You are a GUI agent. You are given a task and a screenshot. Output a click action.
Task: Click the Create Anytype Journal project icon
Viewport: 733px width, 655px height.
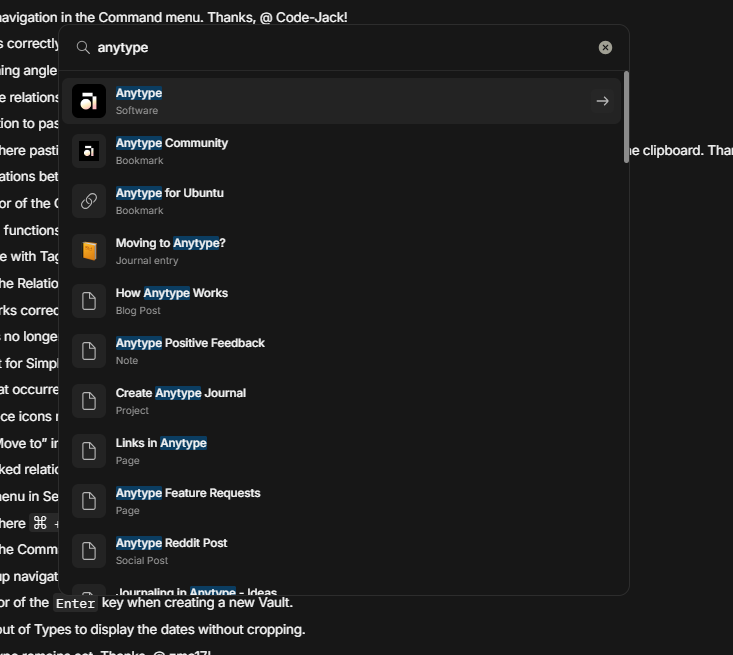click(x=89, y=401)
